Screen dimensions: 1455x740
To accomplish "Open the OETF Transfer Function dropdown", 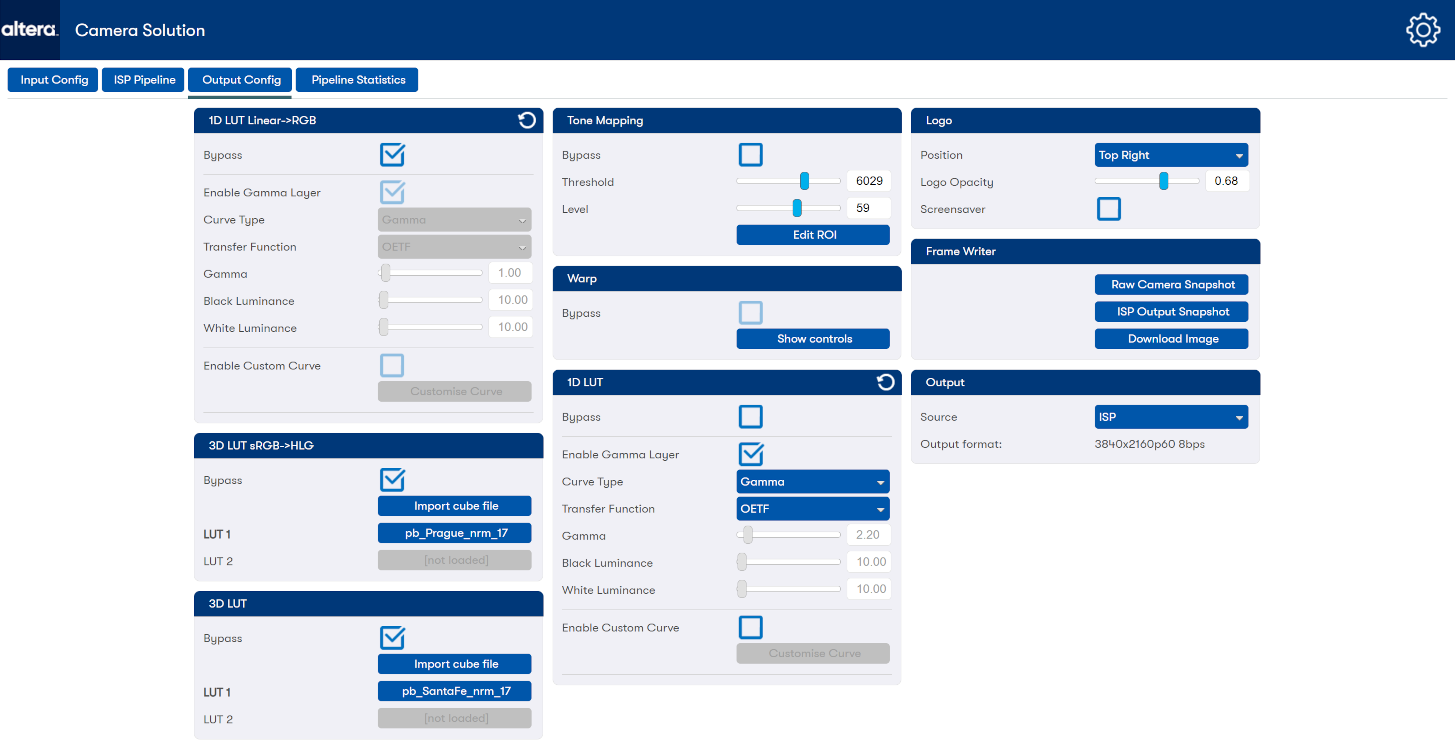I will click(812, 509).
